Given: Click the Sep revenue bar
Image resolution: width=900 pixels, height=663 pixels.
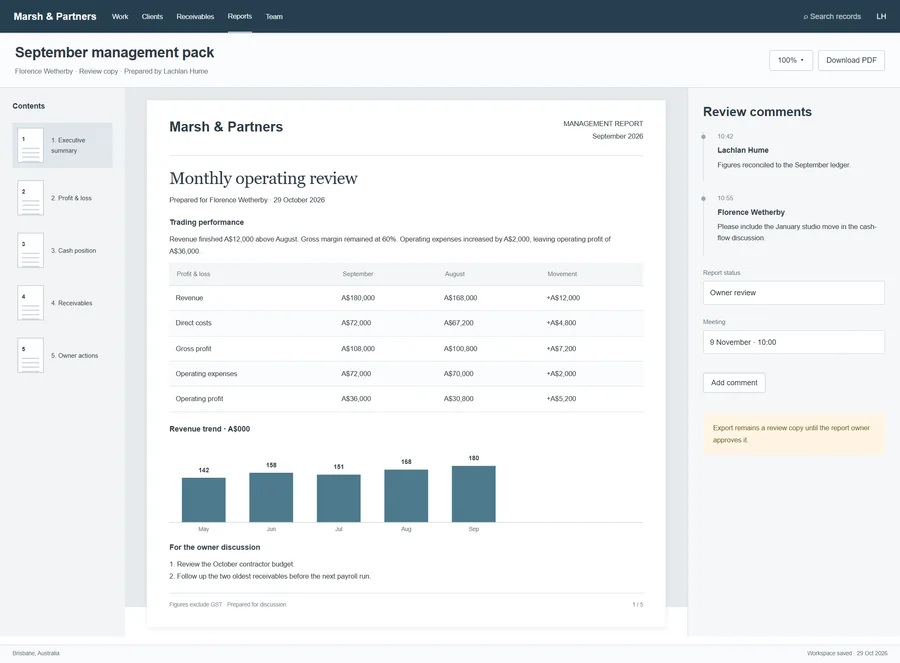Looking at the screenshot, I should click(x=474, y=494).
